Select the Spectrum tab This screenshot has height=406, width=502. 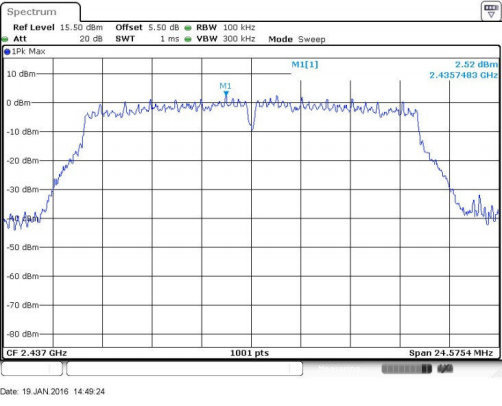click(40, 12)
